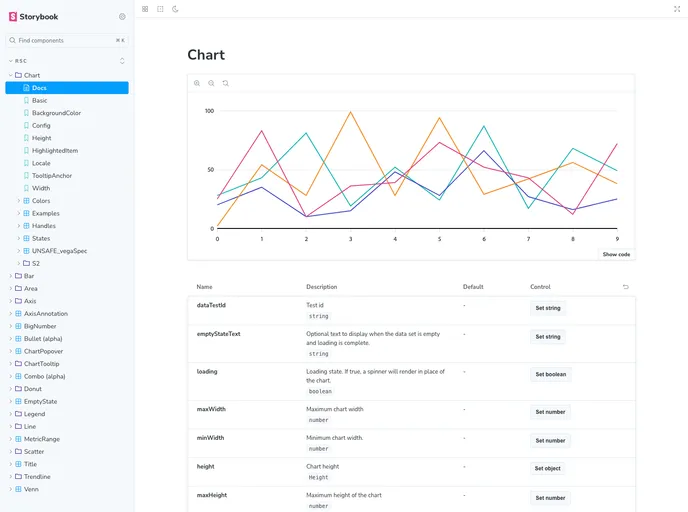Click the emptyStateText prop name
This screenshot has height=512, width=688.
(219, 334)
